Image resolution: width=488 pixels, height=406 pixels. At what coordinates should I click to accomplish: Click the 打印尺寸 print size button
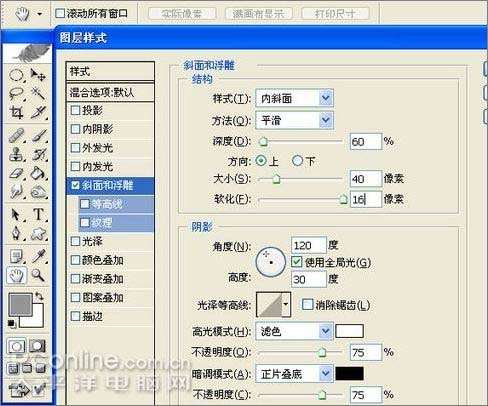tap(335, 14)
